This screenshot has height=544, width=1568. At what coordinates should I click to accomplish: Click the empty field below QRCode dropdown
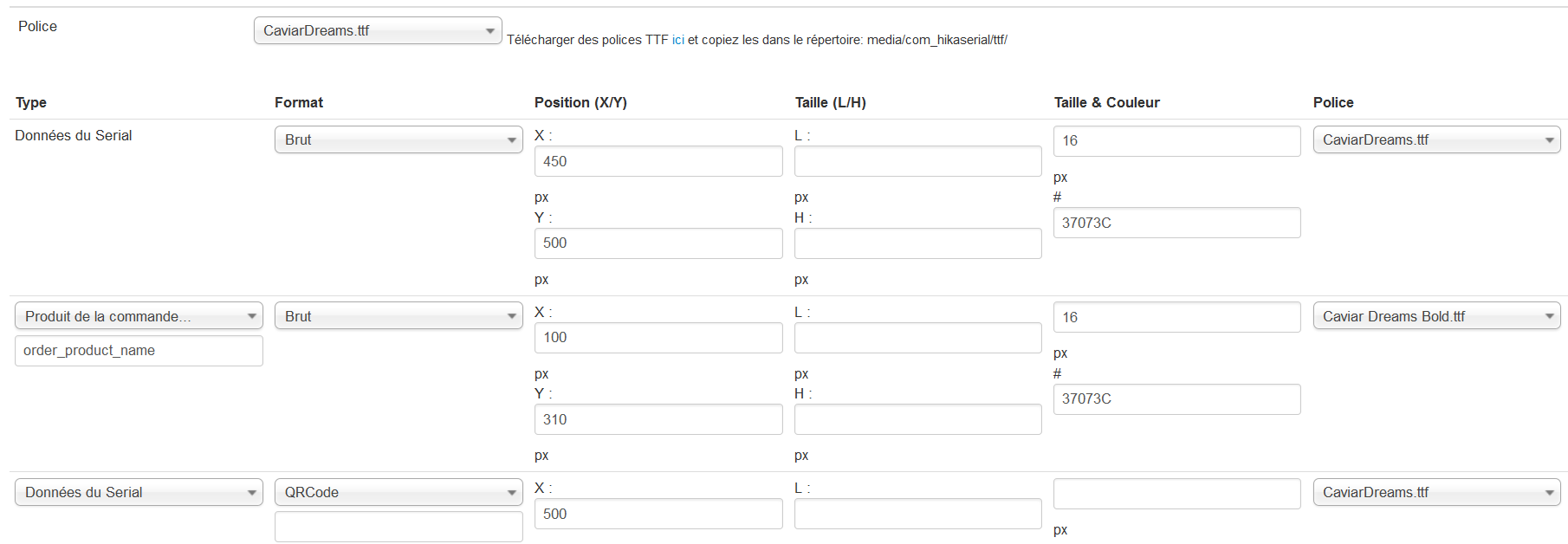(x=398, y=527)
